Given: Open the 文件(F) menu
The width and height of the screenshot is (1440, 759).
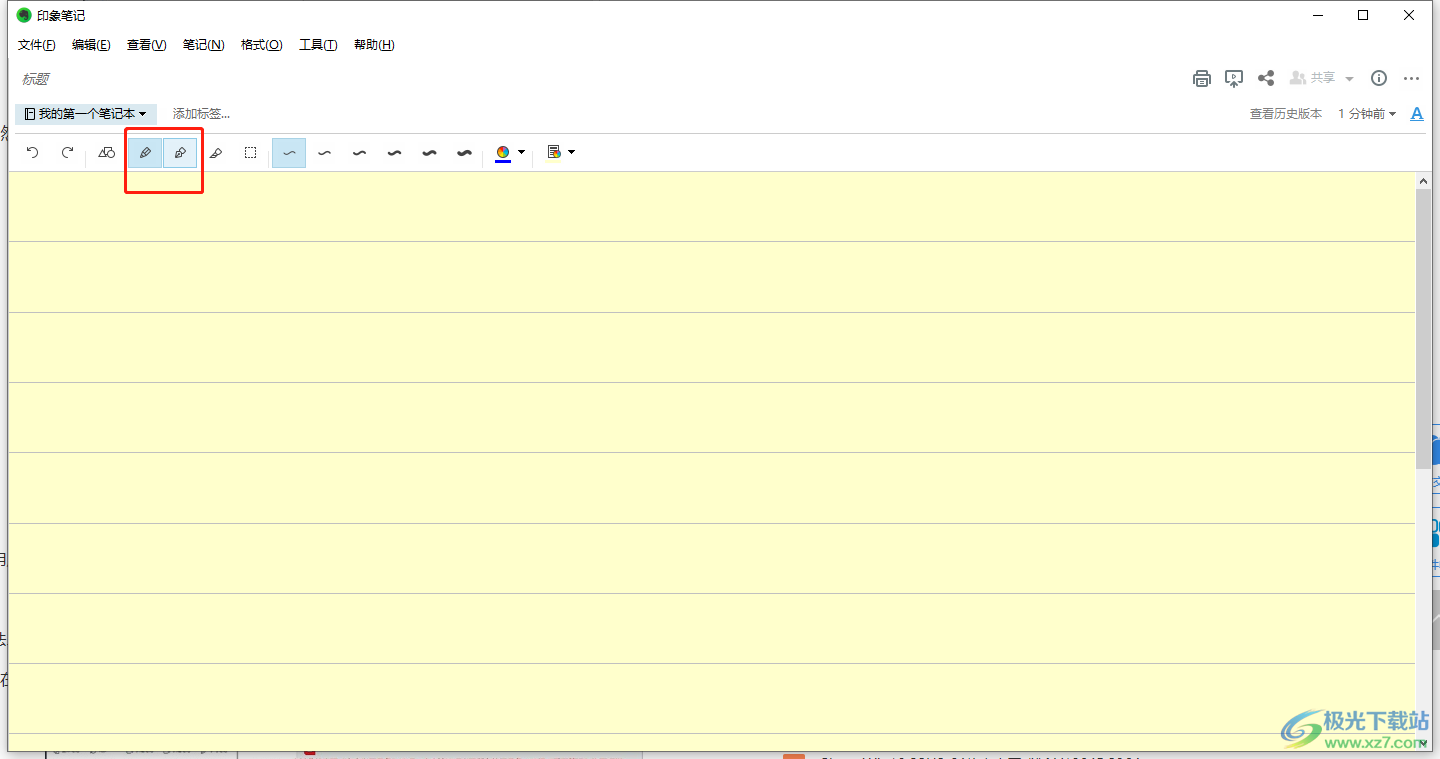Looking at the screenshot, I should 37,45.
